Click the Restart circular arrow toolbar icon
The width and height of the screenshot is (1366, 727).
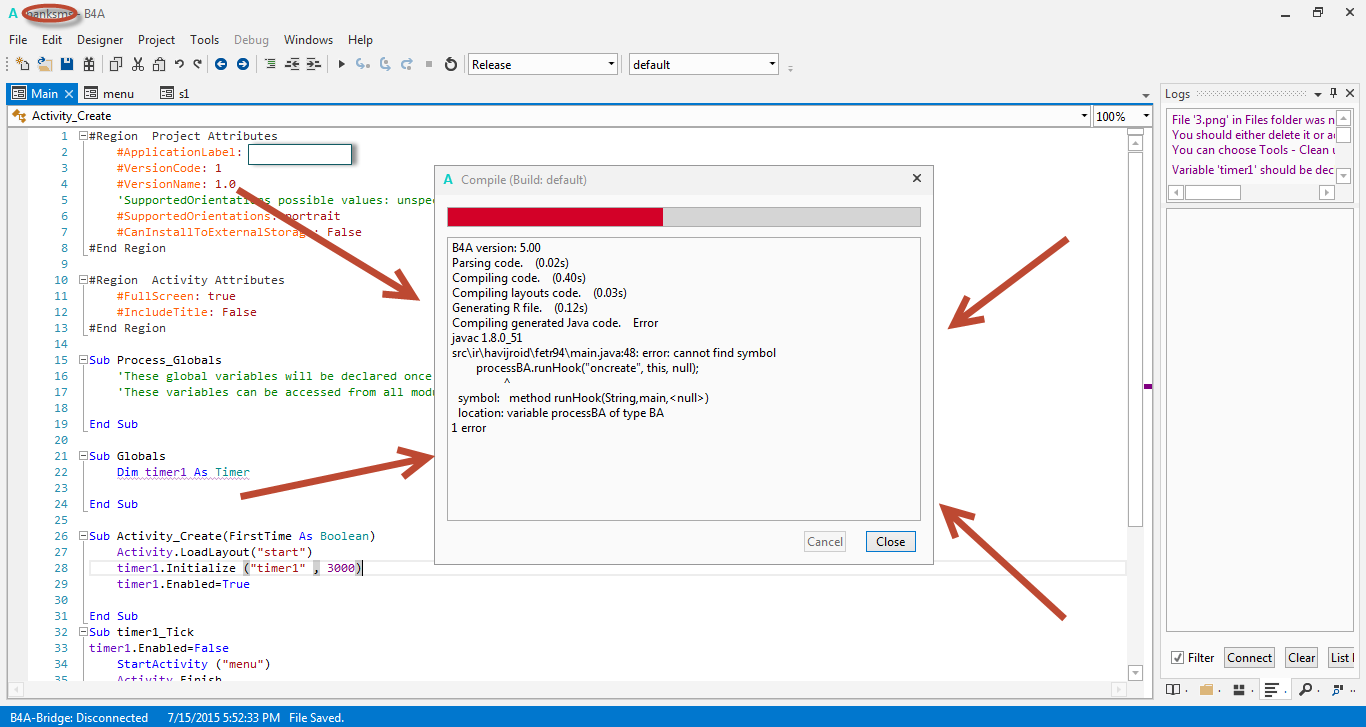click(x=451, y=64)
